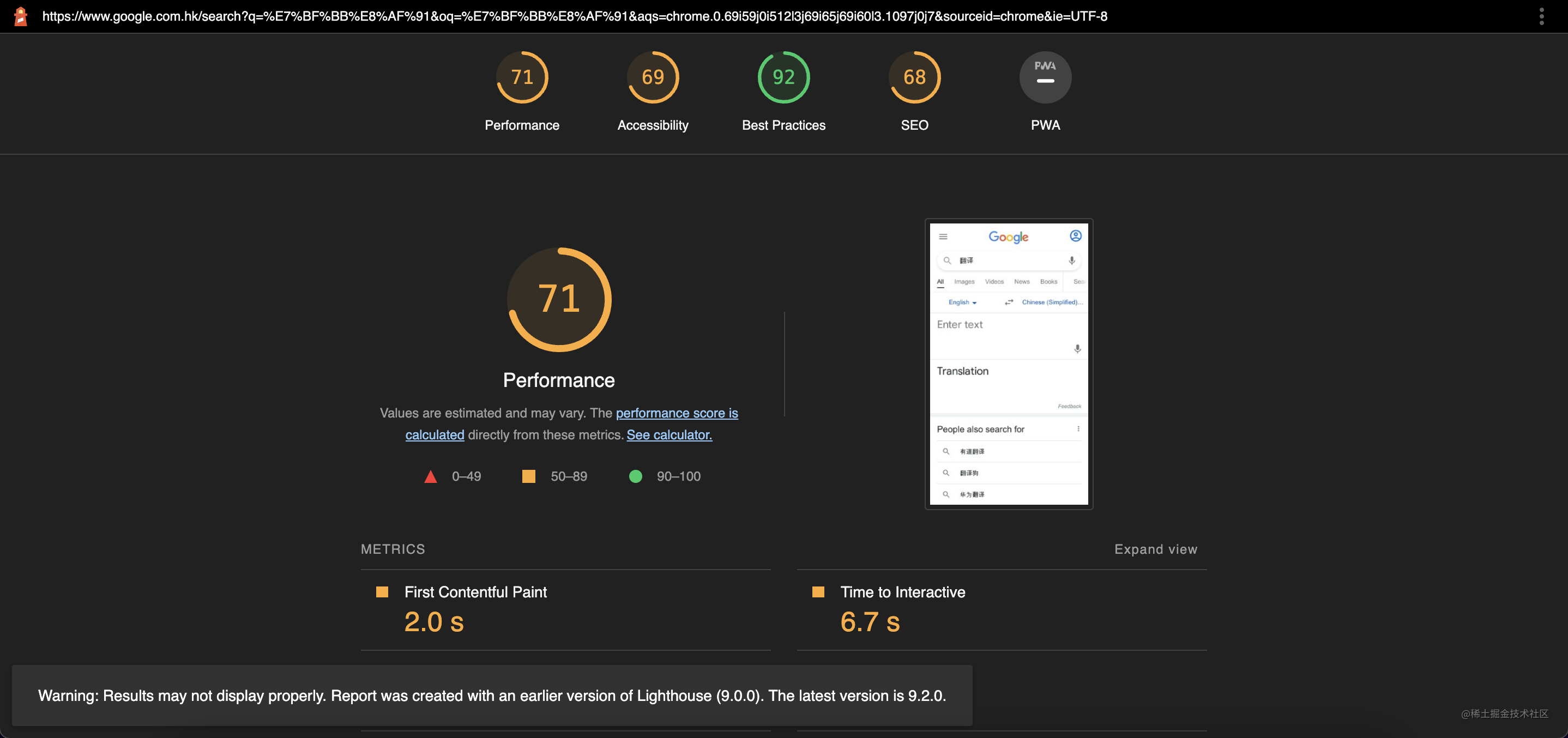Click the red triangle 0–49 legend marker
The width and height of the screenshot is (1568, 738).
pyautogui.click(x=430, y=476)
